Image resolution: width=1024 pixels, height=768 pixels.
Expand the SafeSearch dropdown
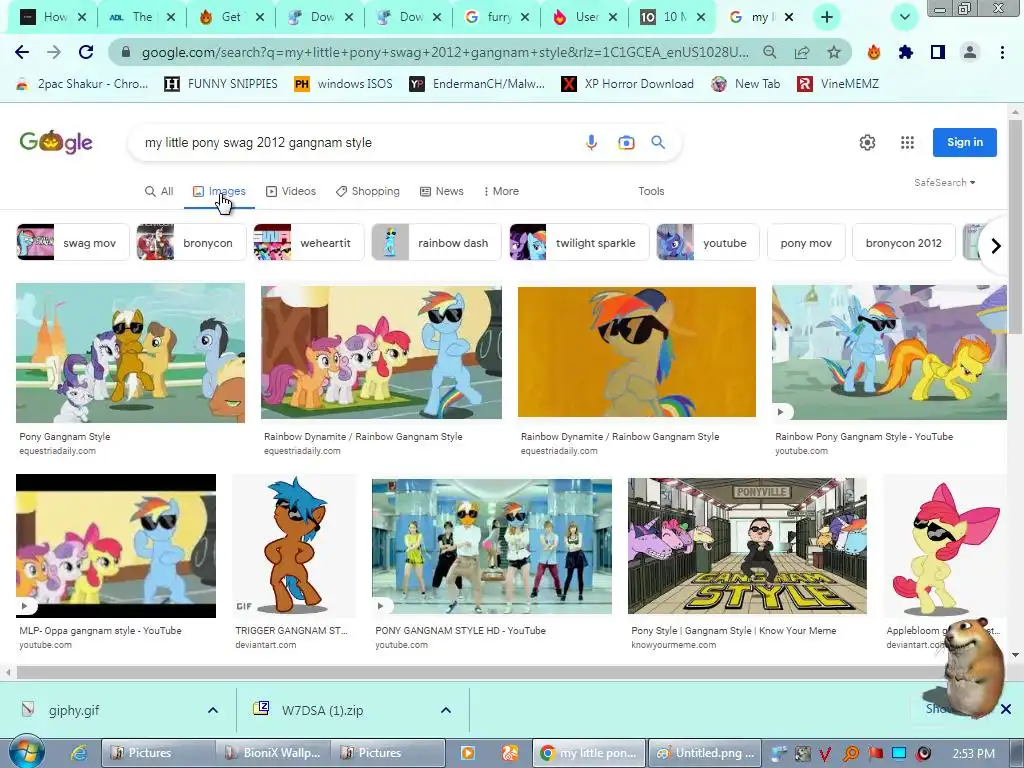click(944, 182)
